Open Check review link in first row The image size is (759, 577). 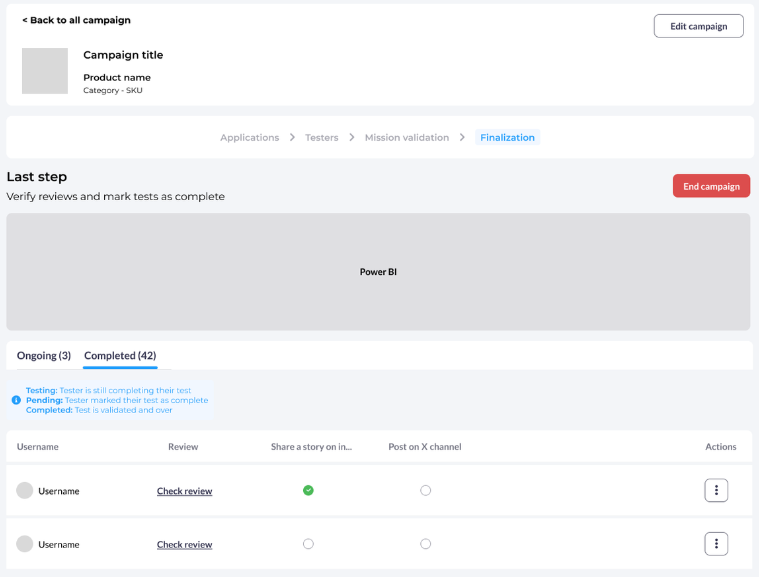coord(184,491)
